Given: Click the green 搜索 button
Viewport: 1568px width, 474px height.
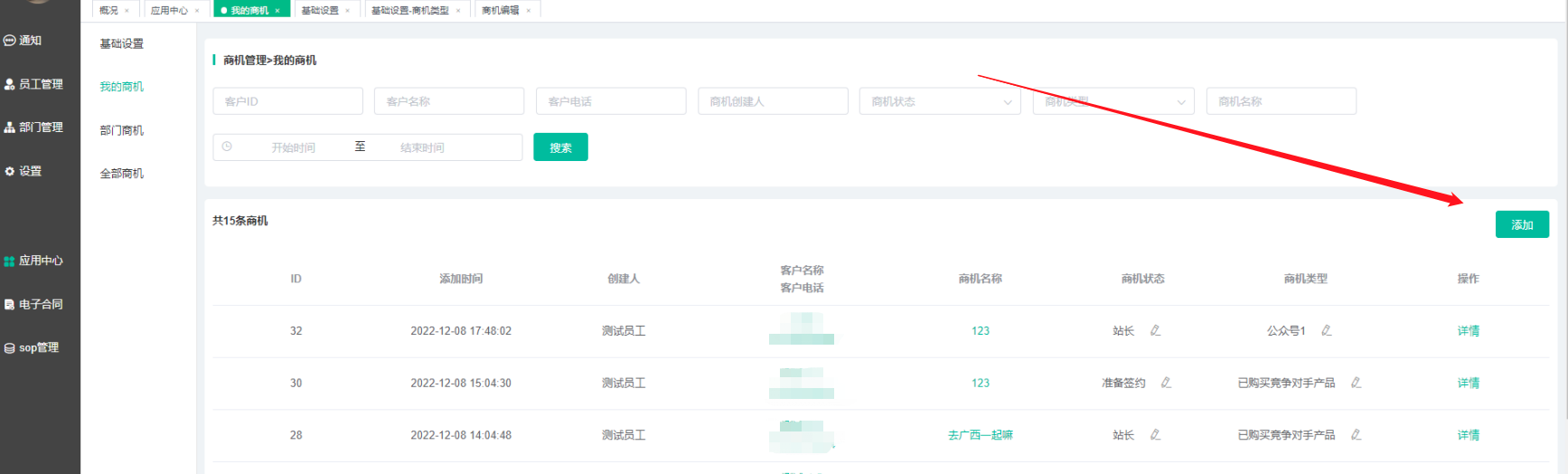Looking at the screenshot, I should (x=560, y=147).
